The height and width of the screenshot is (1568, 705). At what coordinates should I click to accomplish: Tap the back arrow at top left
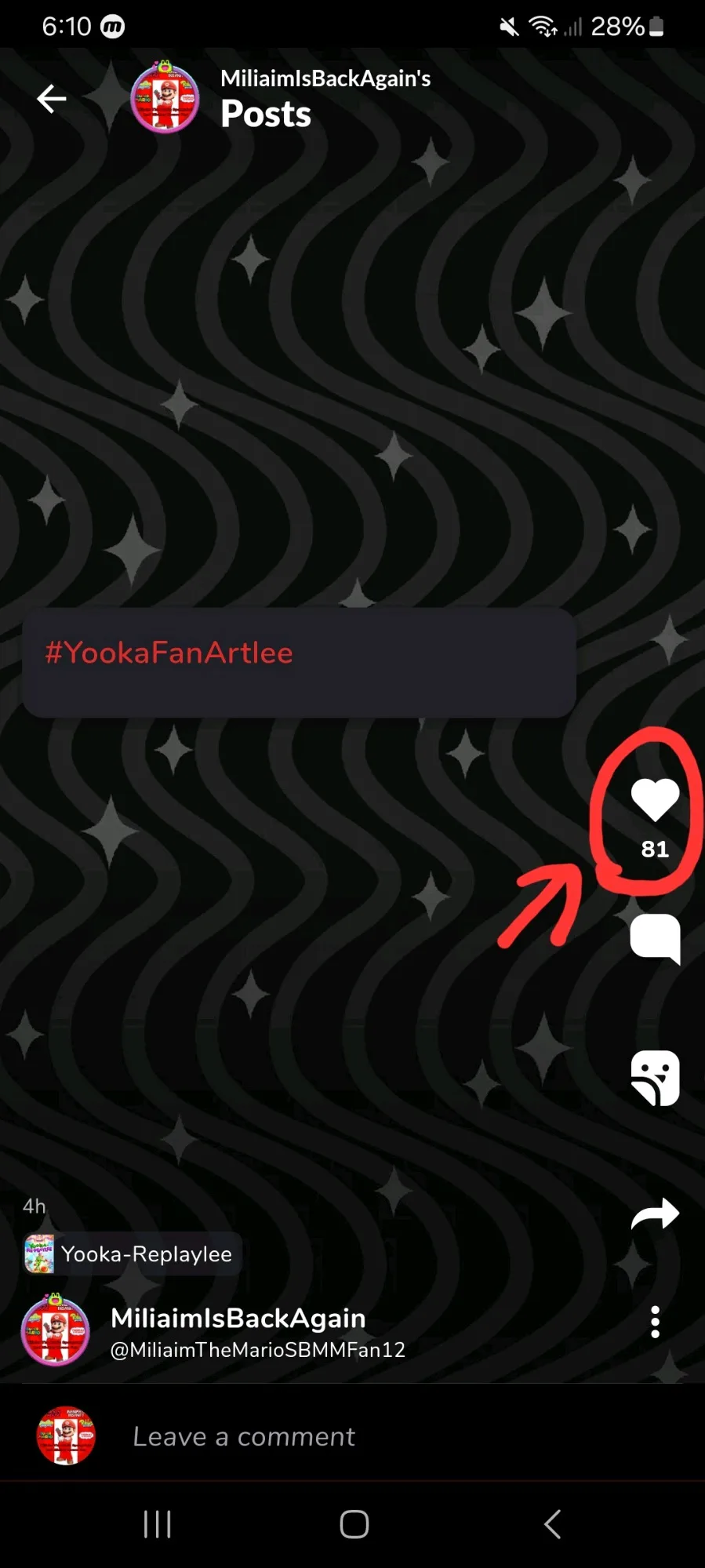tap(52, 99)
